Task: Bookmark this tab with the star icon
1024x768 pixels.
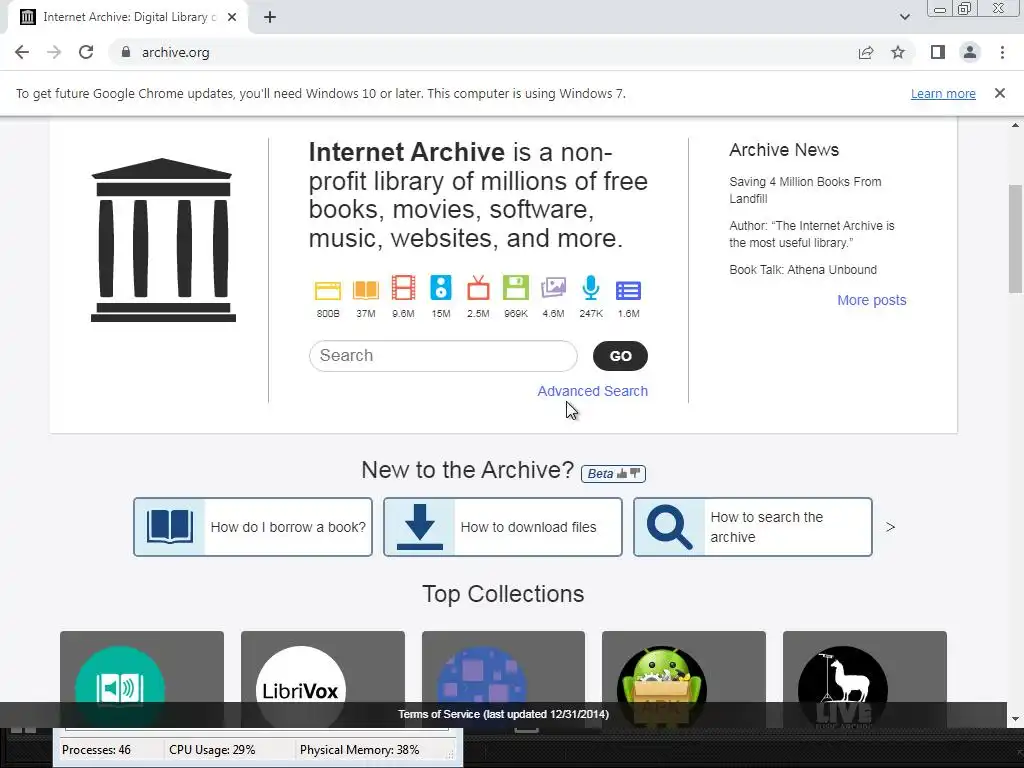Action: (x=898, y=52)
